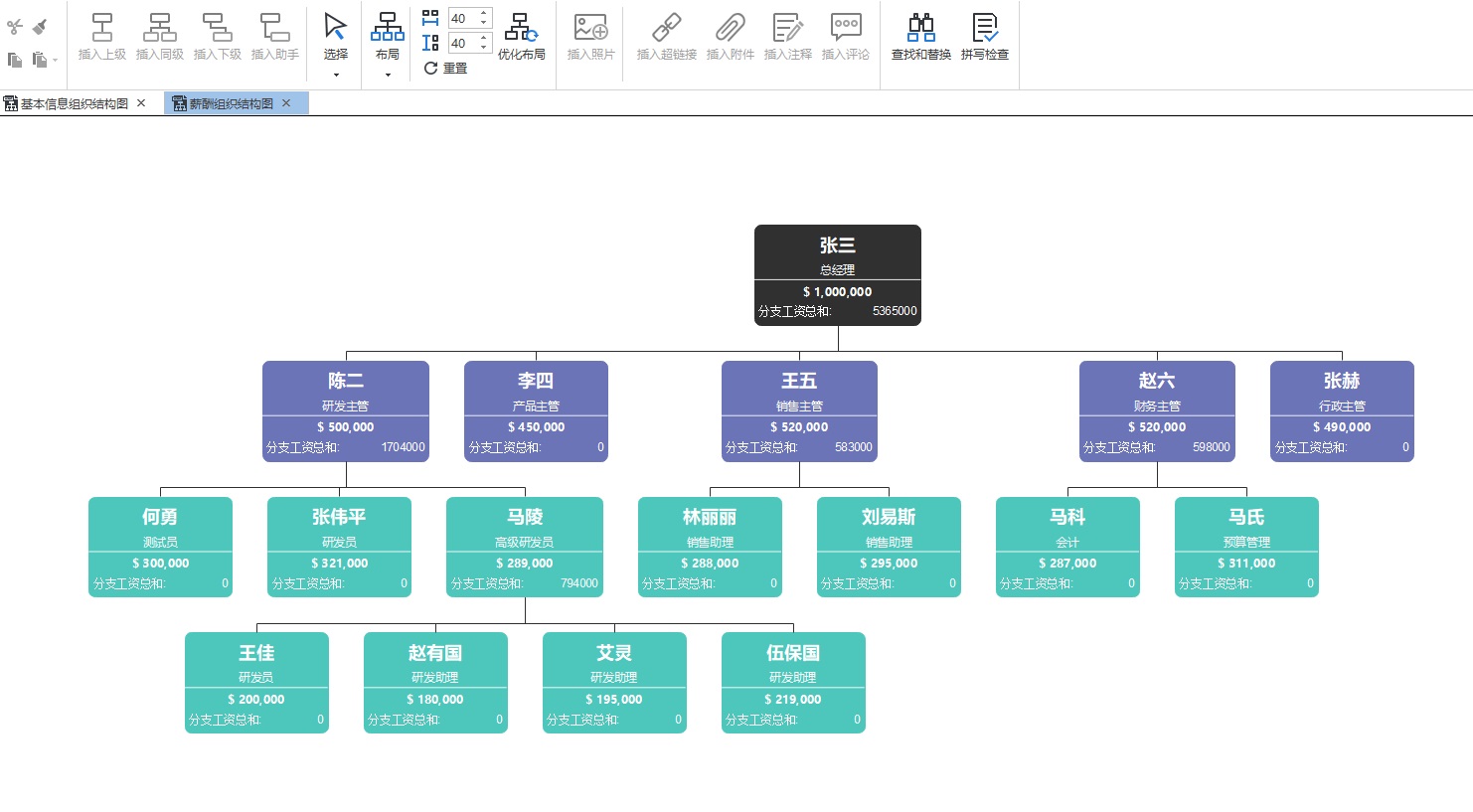Screen dimensions: 1473x812
Task: Decrease vertical spacing value stepper
Action: [484, 48]
